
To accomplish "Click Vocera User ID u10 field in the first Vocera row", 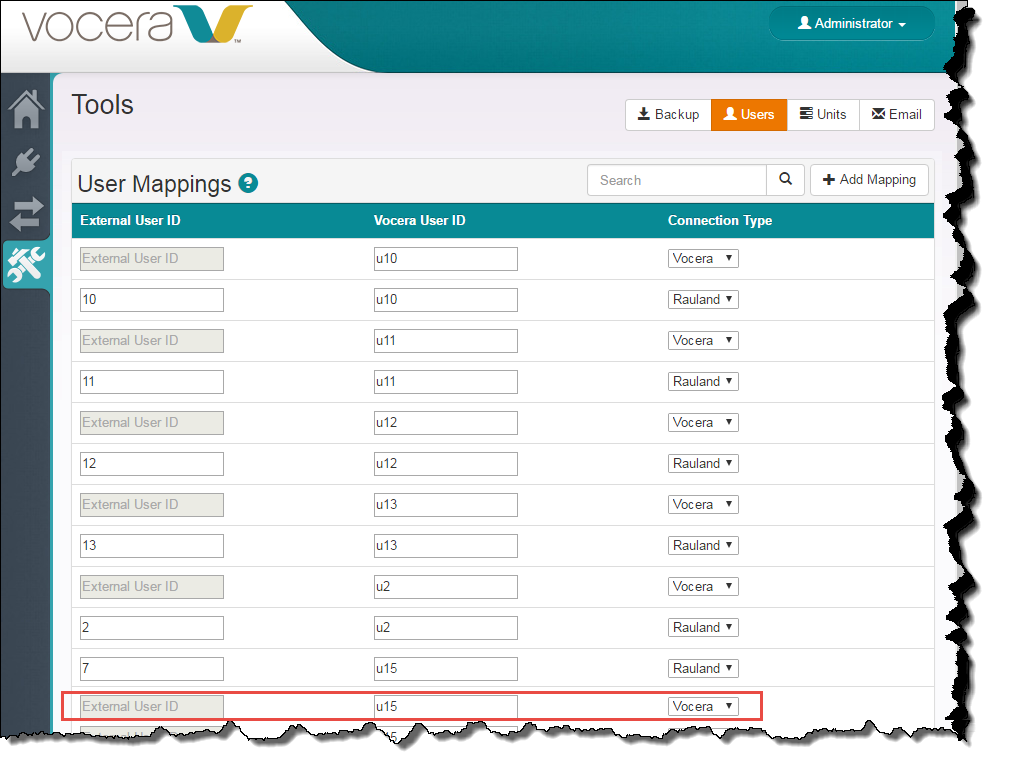I will pyautogui.click(x=446, y=259).
